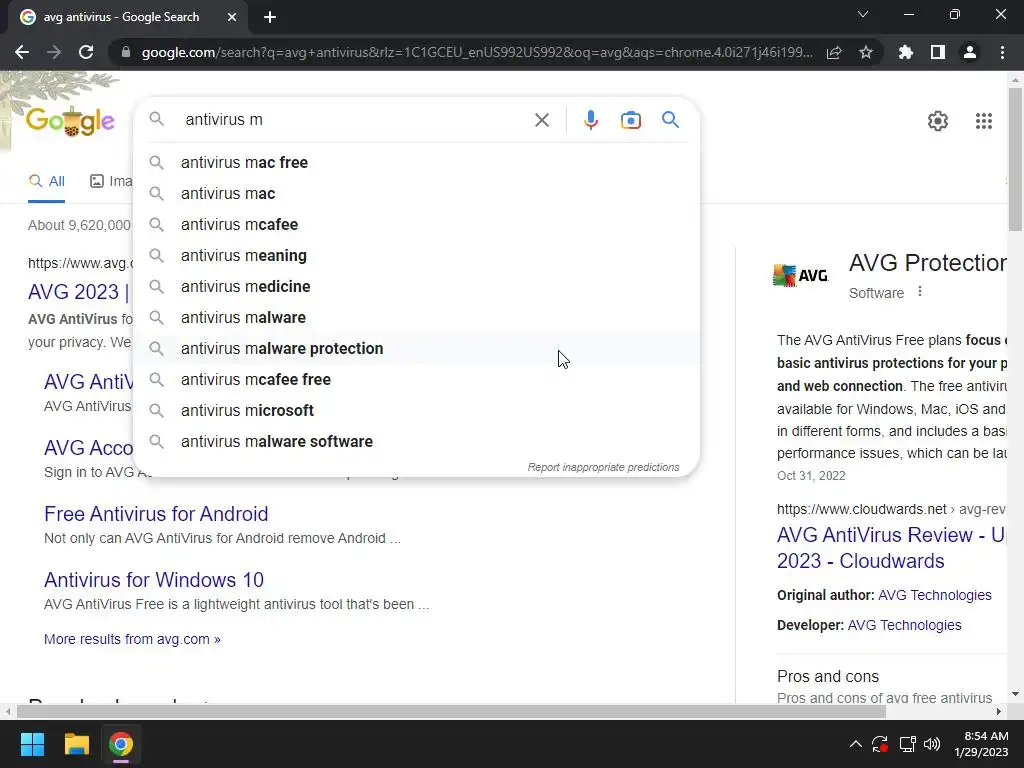This screenshot has width=1024, height=768.
Task: Click the padlock site info icon
Action: tap(126, 52)
